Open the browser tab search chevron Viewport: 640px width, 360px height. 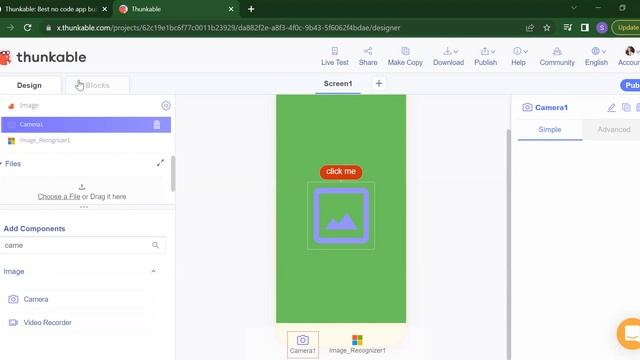coord(574,8)
